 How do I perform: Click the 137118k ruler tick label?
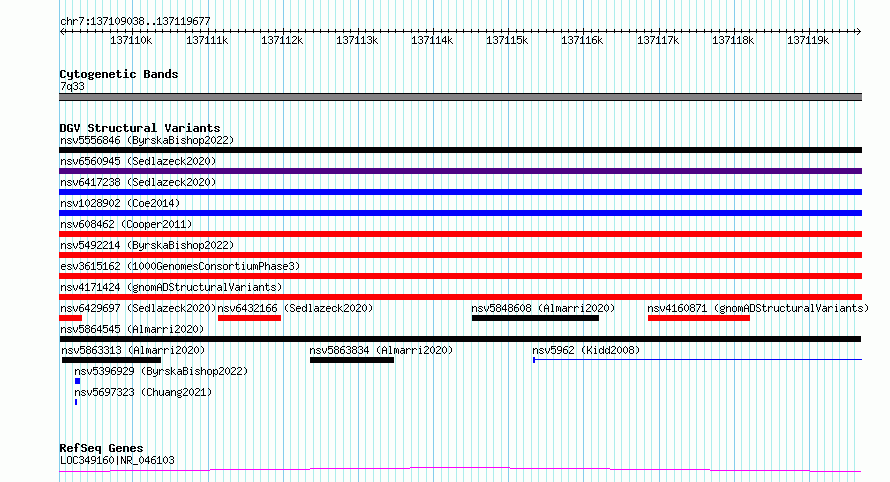pyautogui.click(x=733, y=40)
